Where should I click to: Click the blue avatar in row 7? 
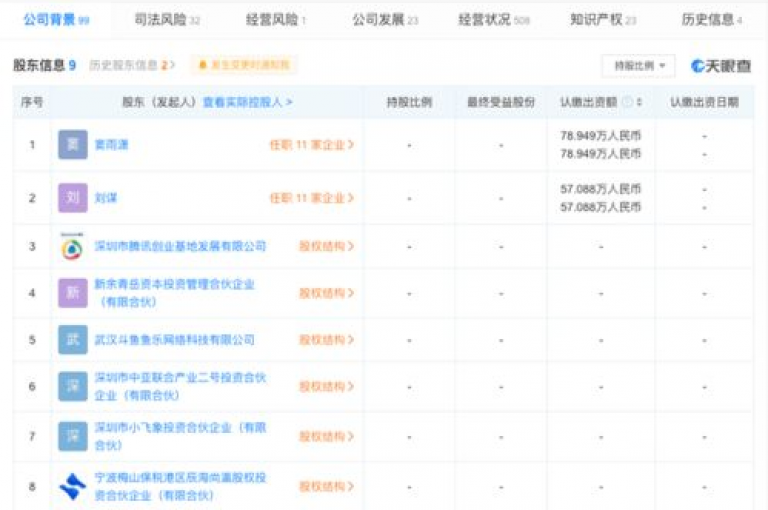(x=72, y=436)
